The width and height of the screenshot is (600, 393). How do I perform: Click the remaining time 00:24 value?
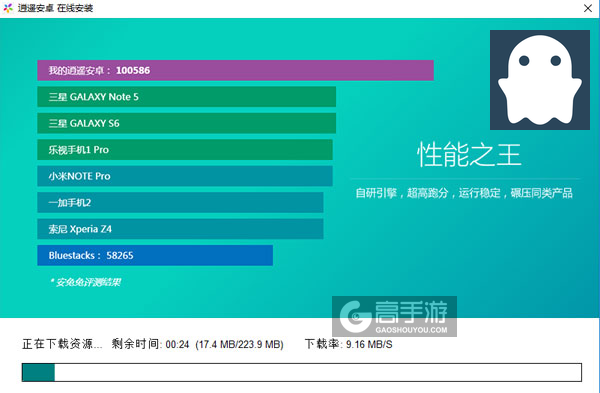[178, 345]
